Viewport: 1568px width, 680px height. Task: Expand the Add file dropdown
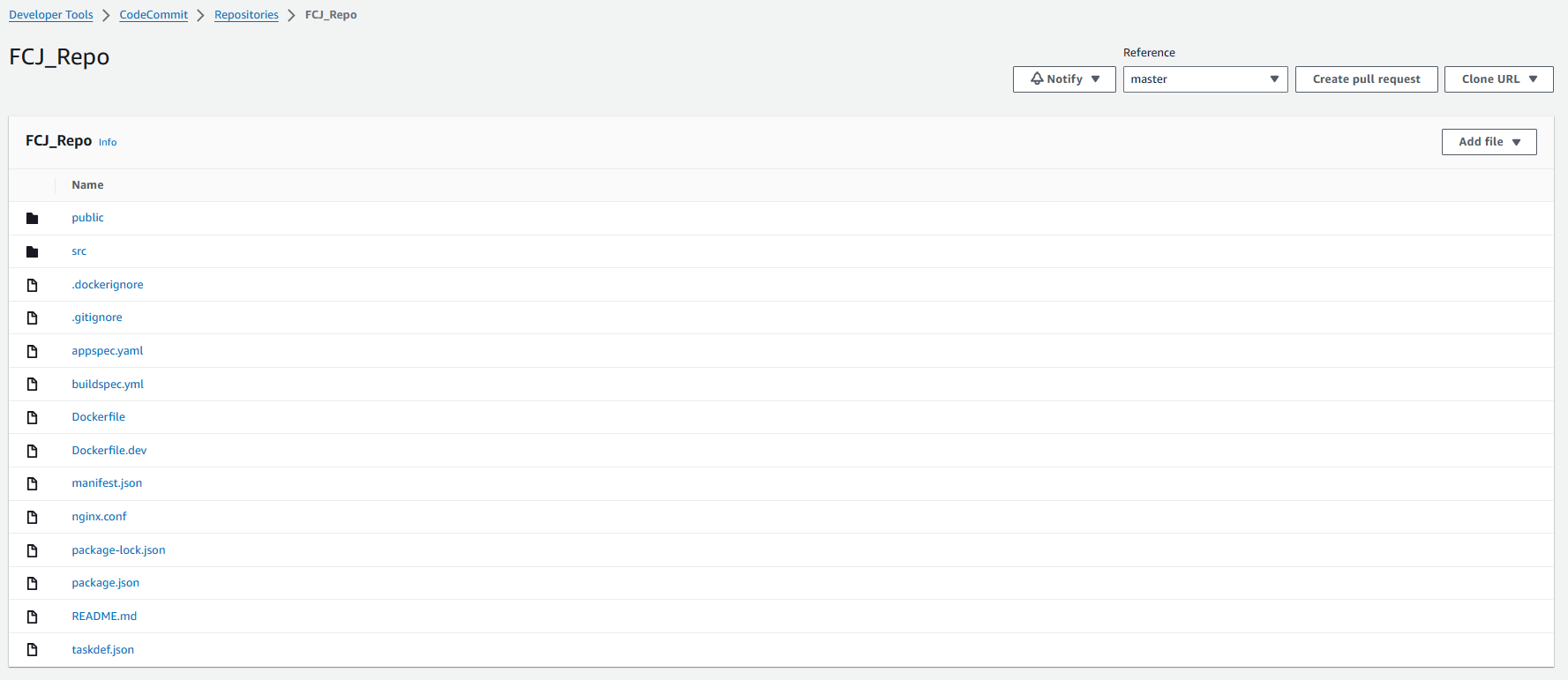point(1489,142)
